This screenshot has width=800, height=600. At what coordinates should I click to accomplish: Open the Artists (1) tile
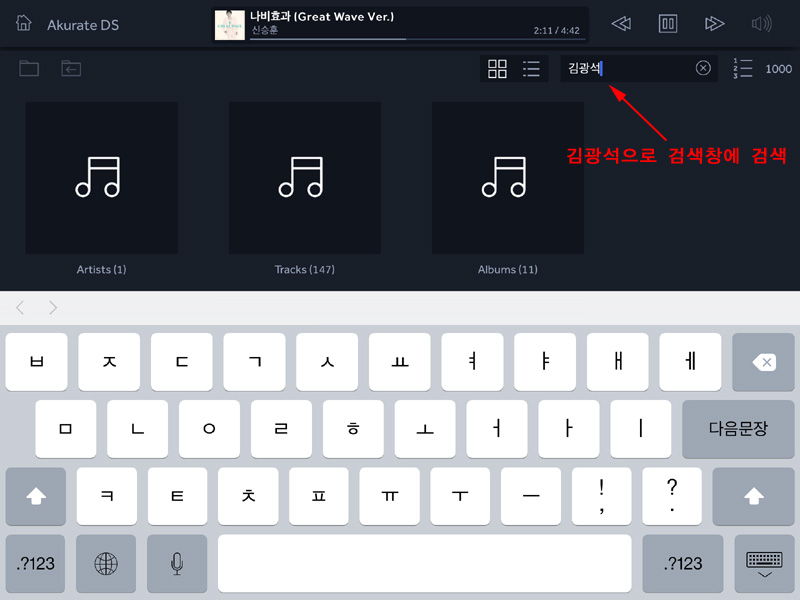102,178
